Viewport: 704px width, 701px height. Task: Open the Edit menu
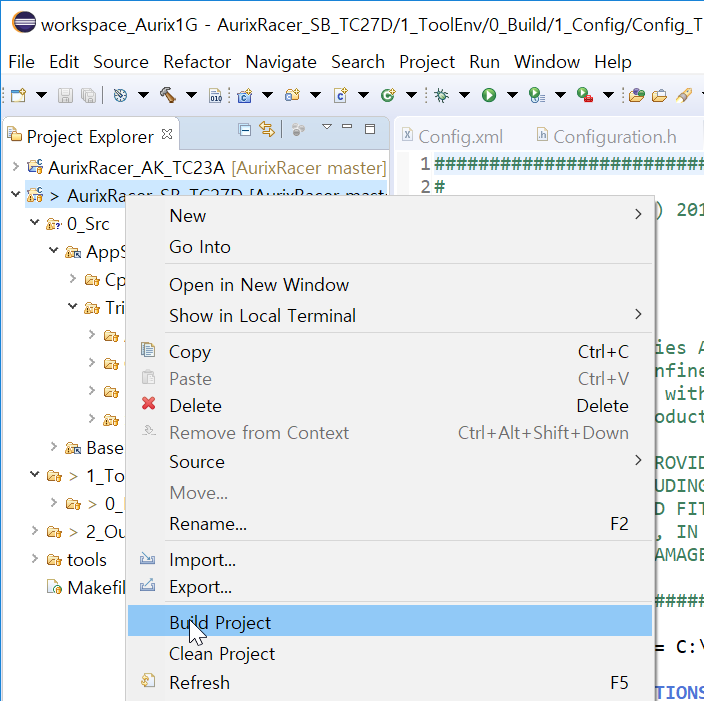click(64, 62)
